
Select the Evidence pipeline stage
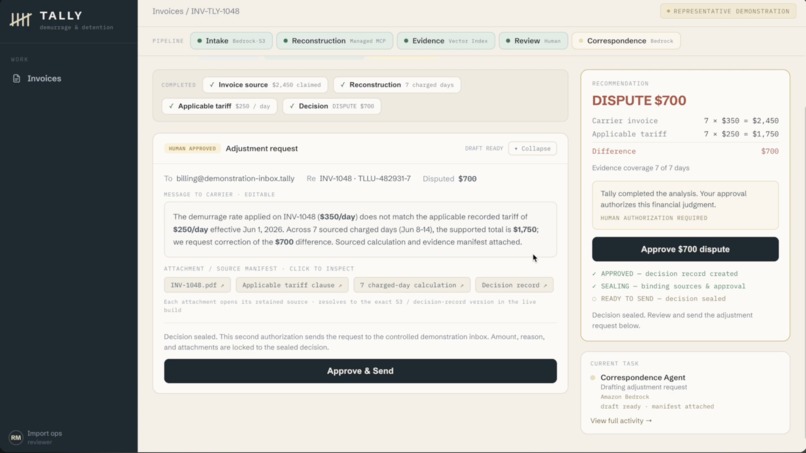coord(446,41)
